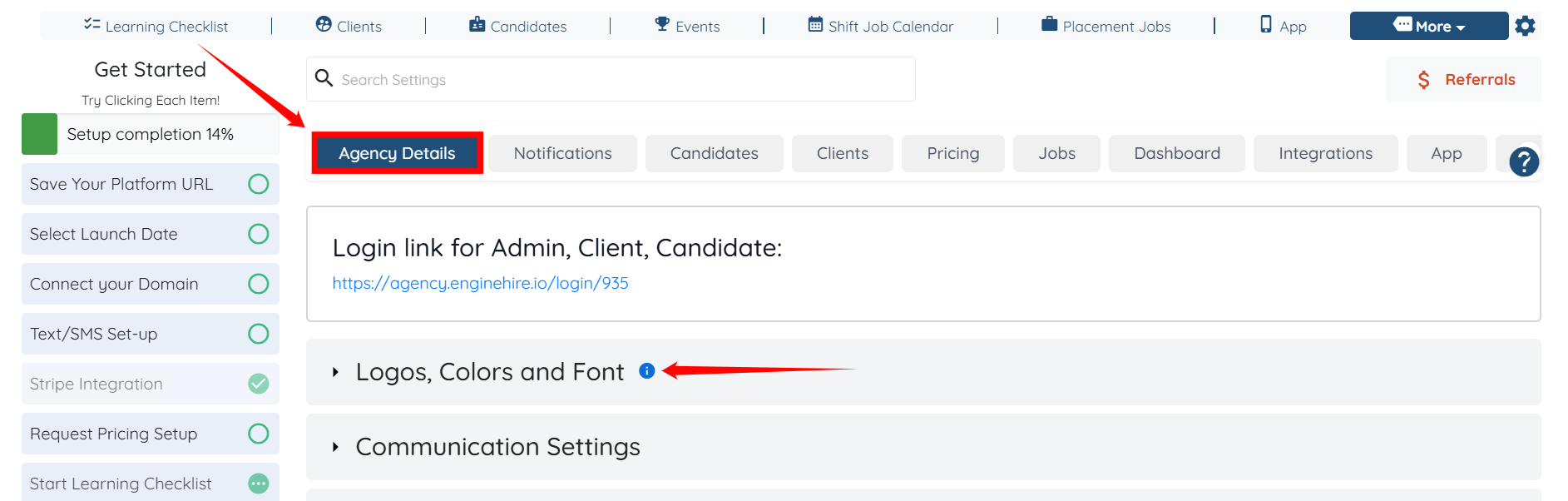Open the agency login link URL
Screen dimensions: 1568x501
click(480, 283)
